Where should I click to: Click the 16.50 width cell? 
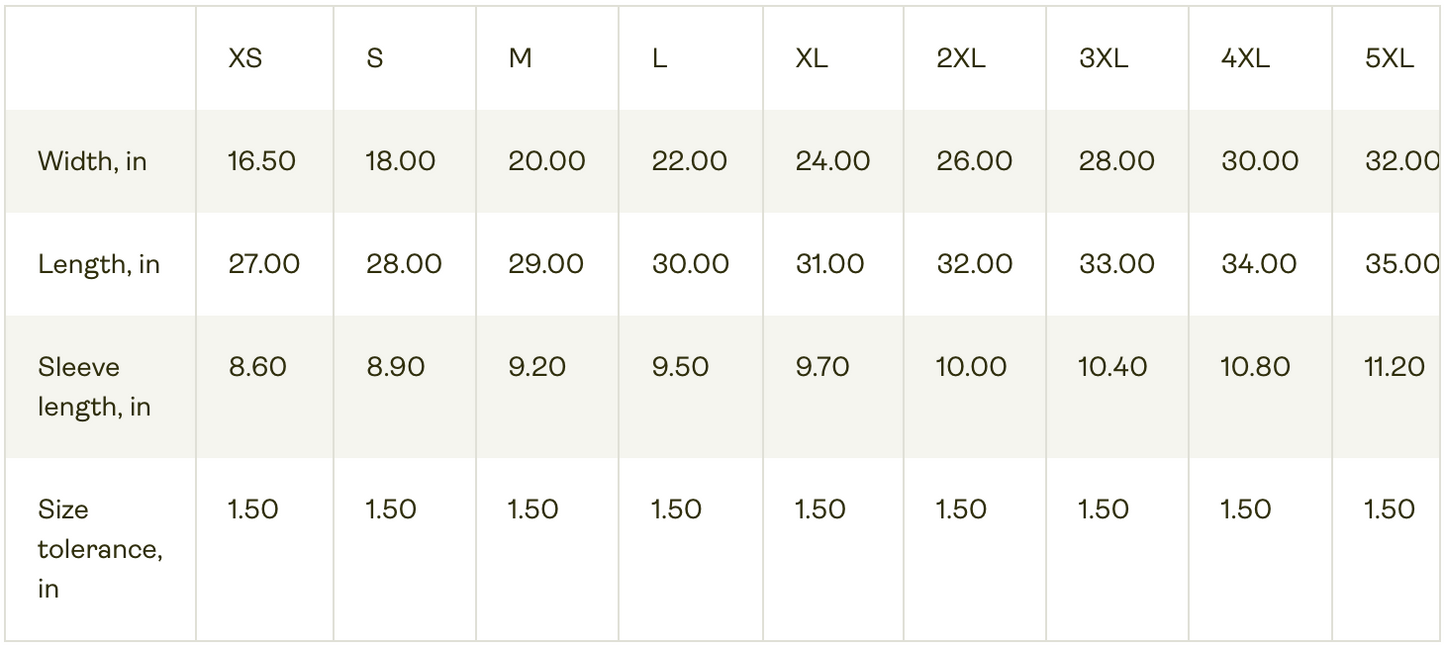[x=261, y=161]
